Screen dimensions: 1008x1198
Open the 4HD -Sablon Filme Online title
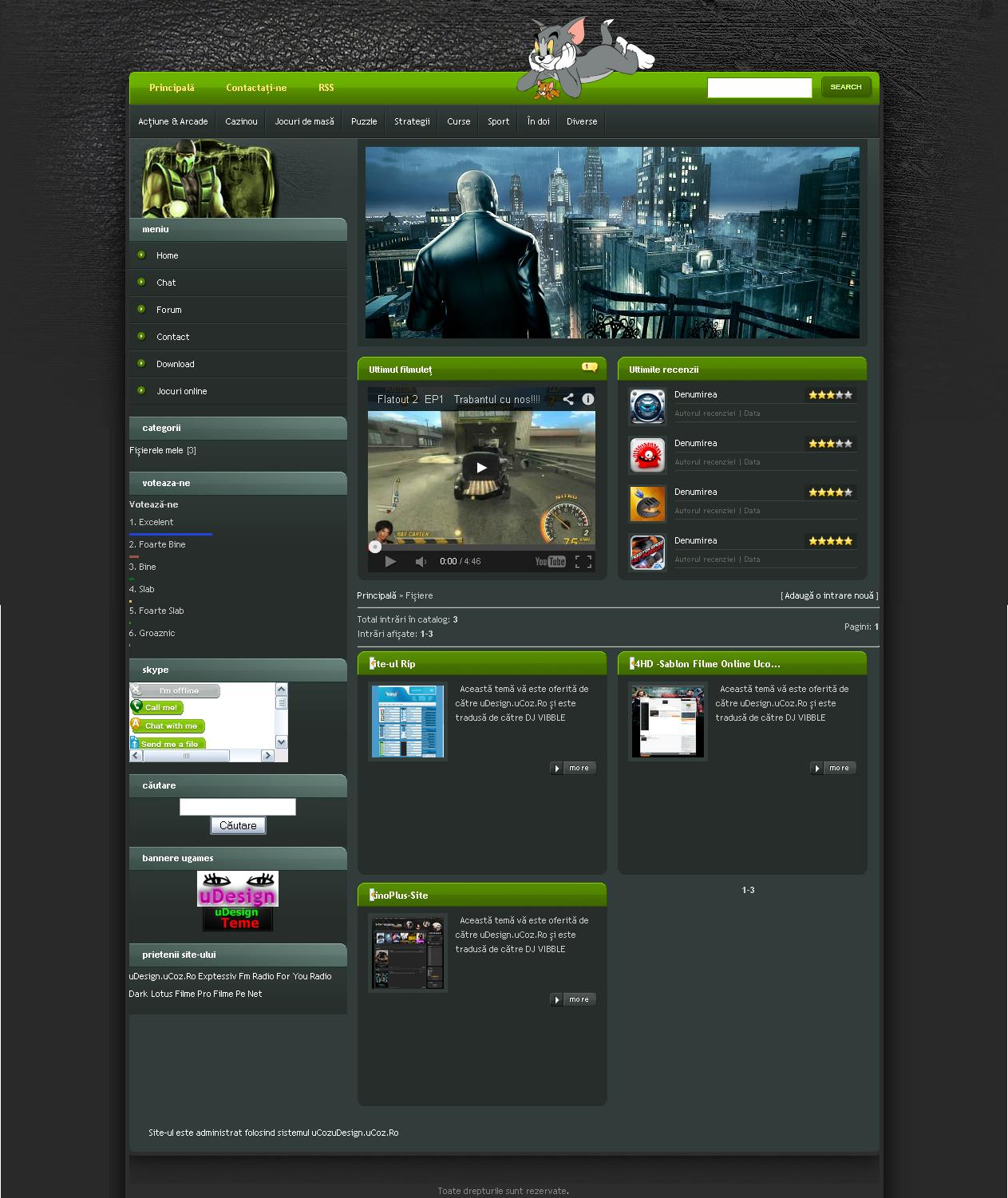pyautogui.click(x=706, y=663)
